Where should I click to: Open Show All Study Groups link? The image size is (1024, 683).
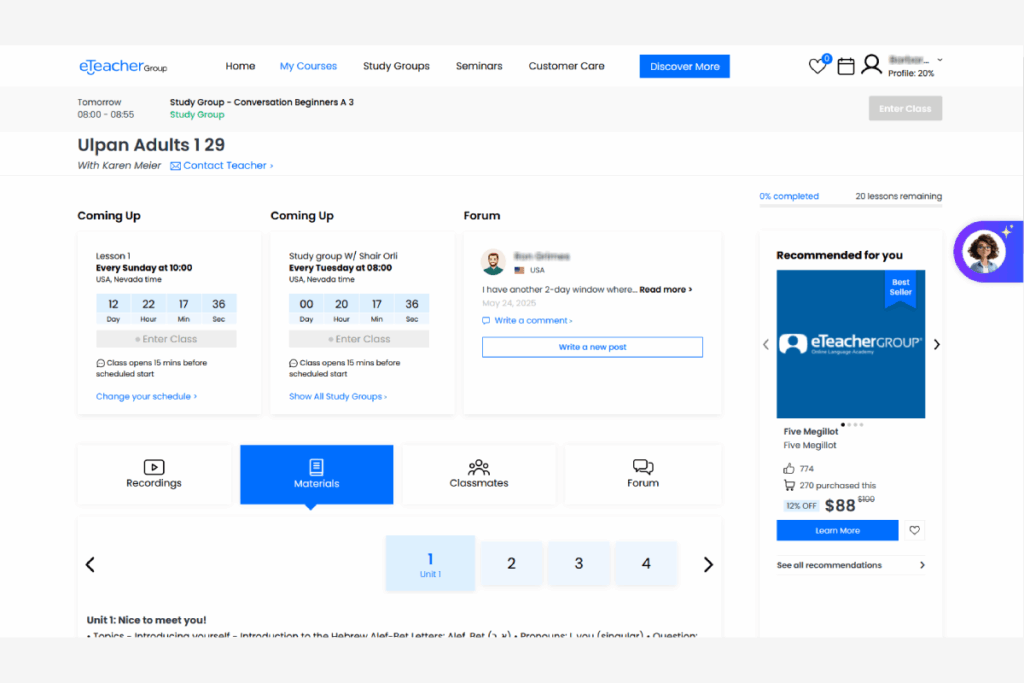[338, 396]
